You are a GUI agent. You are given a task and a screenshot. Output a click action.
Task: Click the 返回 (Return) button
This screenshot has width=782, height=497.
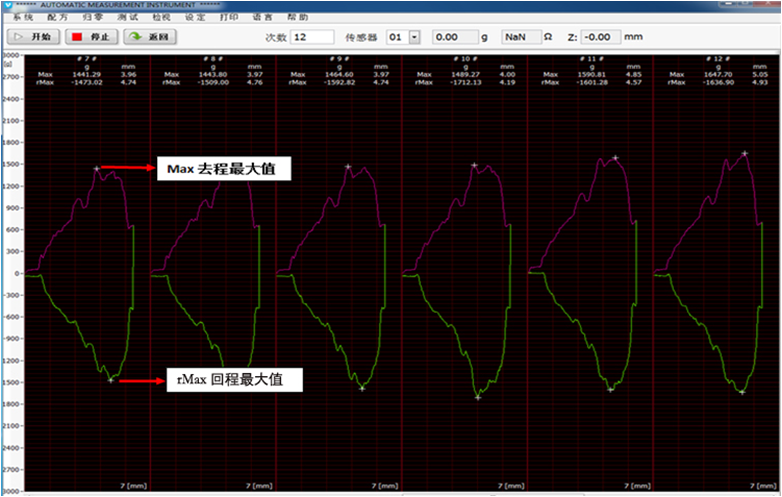pos(150,37)
